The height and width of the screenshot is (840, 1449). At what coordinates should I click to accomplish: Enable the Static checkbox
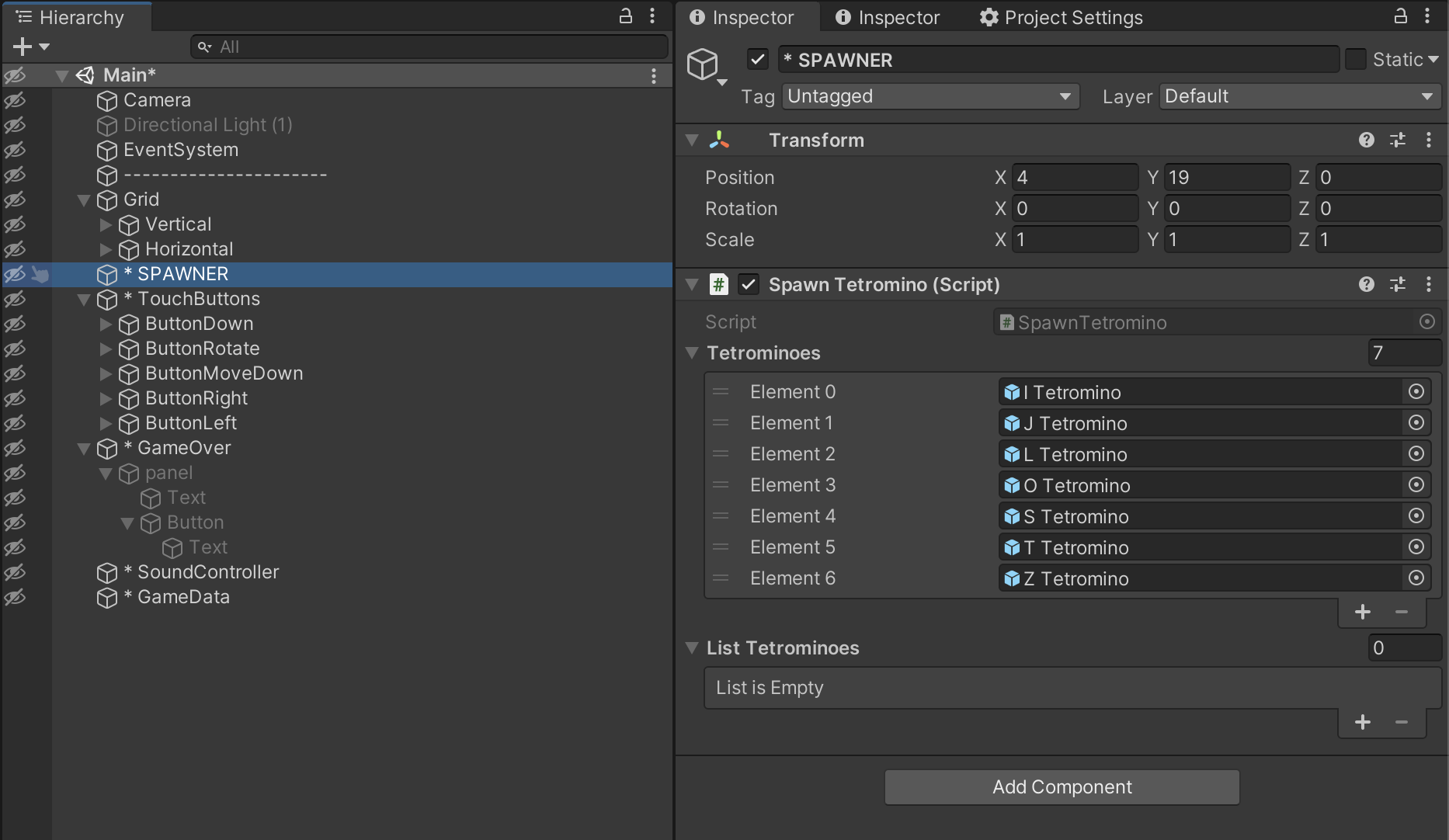(x=1355, y=59)
